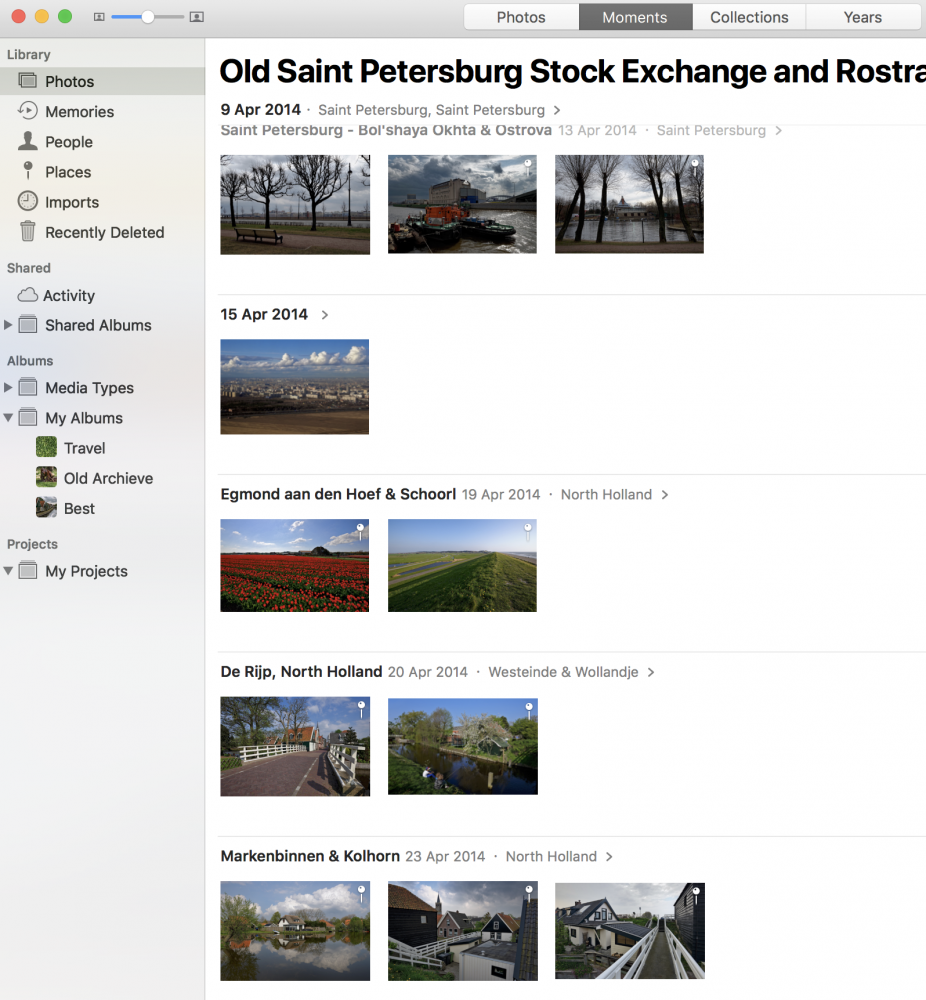Click the large thumbnail zoom-in icon
The width and height of the screenshot is (926, 1000).
click(197, 17)
